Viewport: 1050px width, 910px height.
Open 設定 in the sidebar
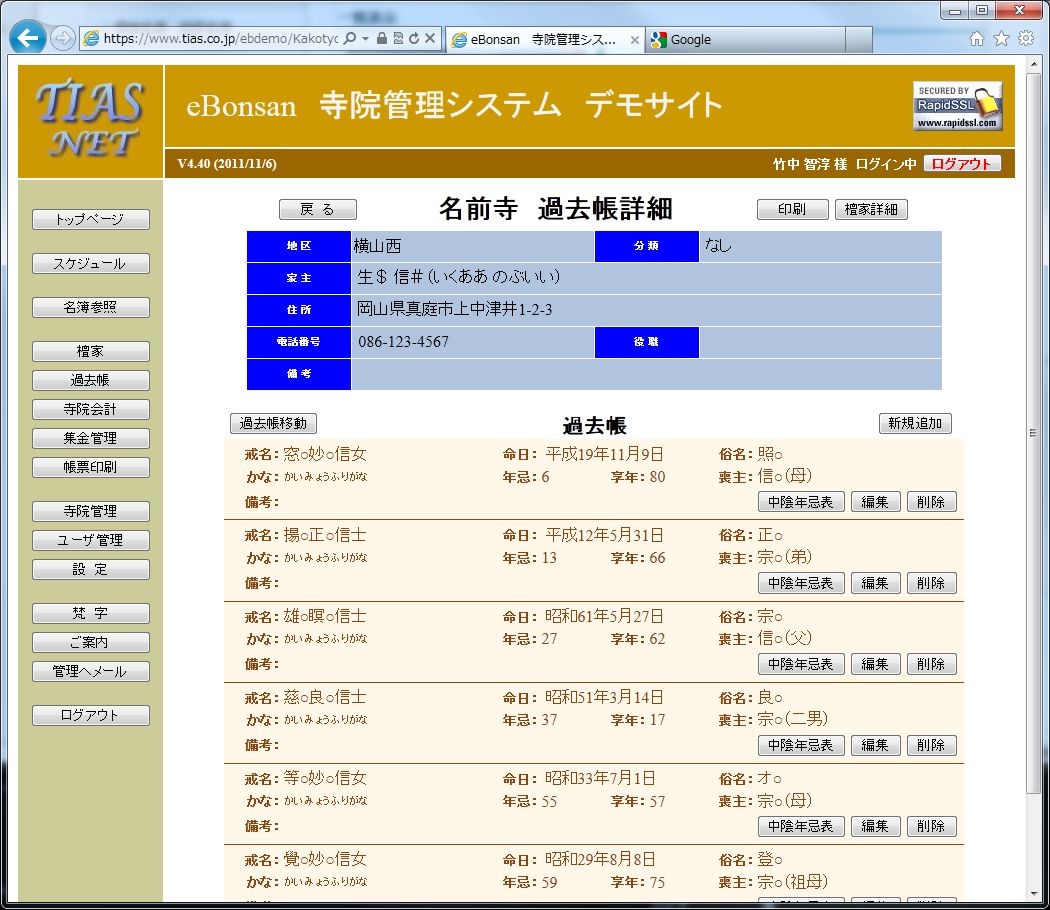click(x=90, y=569)
